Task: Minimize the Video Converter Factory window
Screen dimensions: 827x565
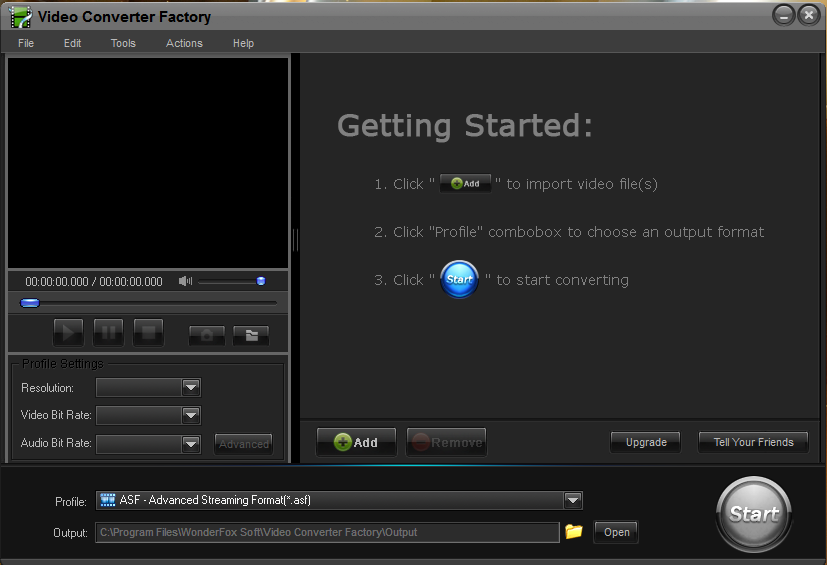Action: click(x=784, y=16)
